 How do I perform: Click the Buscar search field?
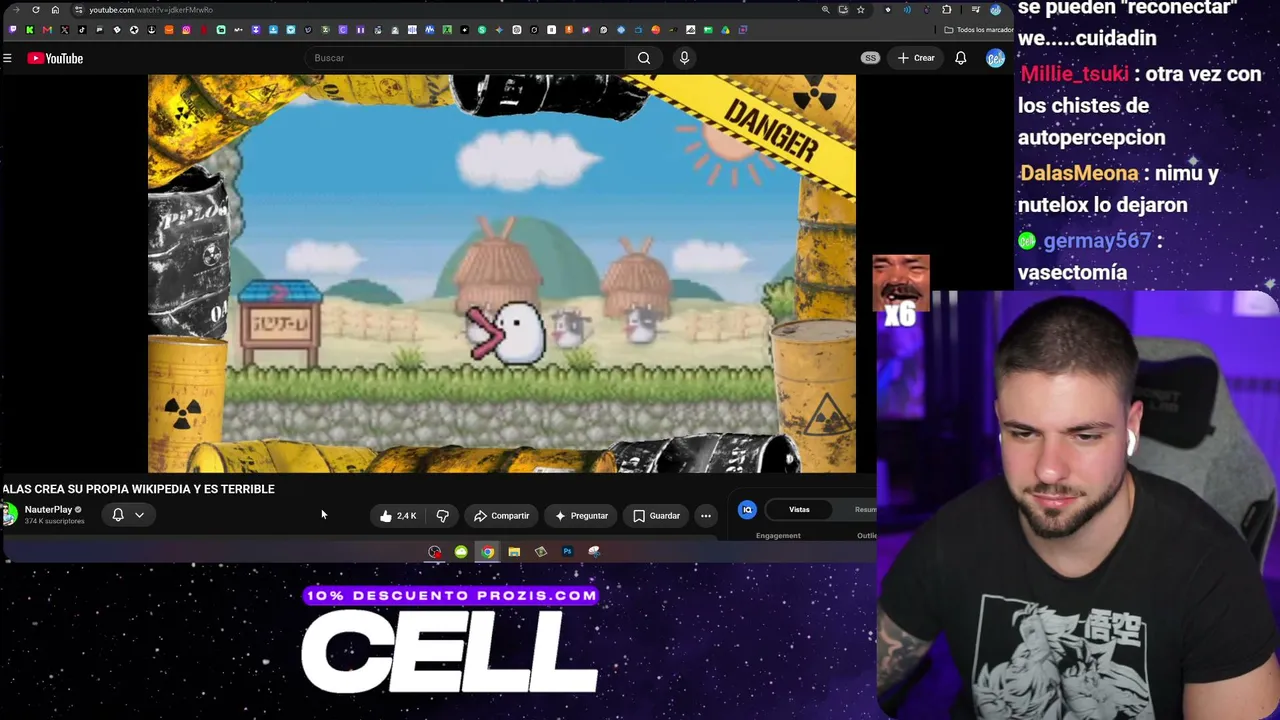[x=465, y=58]
